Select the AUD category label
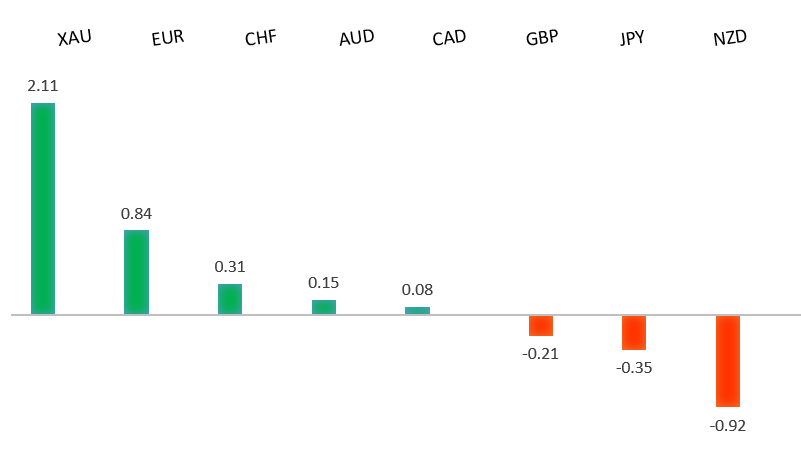The width and height of the screenshot is (801, 461). 356,39
